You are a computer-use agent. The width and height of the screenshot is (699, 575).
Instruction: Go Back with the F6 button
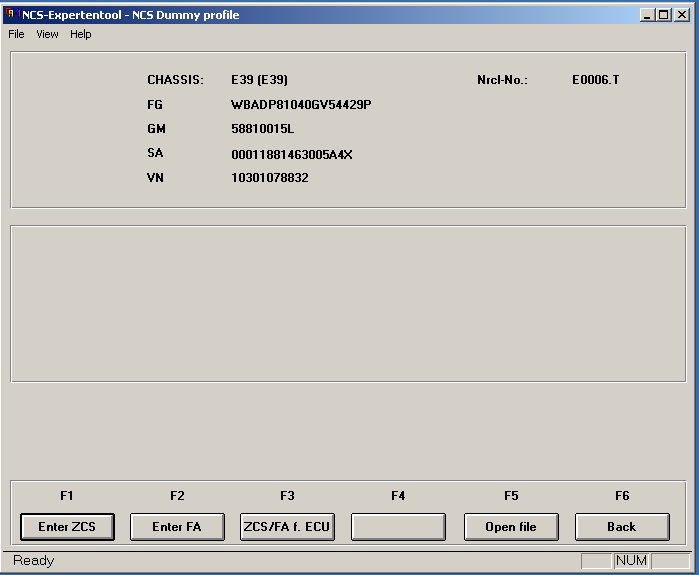622,527
